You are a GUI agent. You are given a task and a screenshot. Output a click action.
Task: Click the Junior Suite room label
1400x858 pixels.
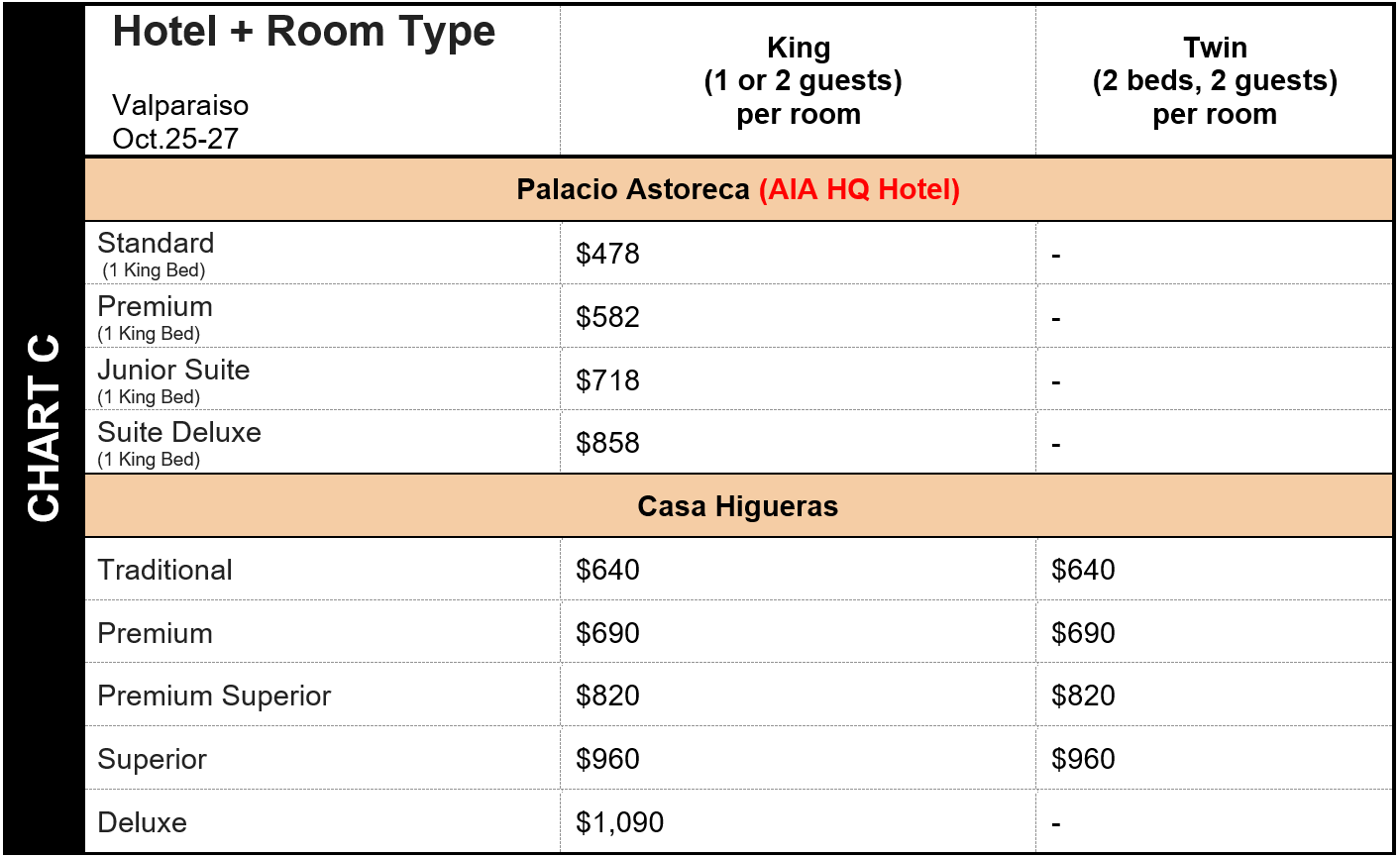click(x=173, y=370)
